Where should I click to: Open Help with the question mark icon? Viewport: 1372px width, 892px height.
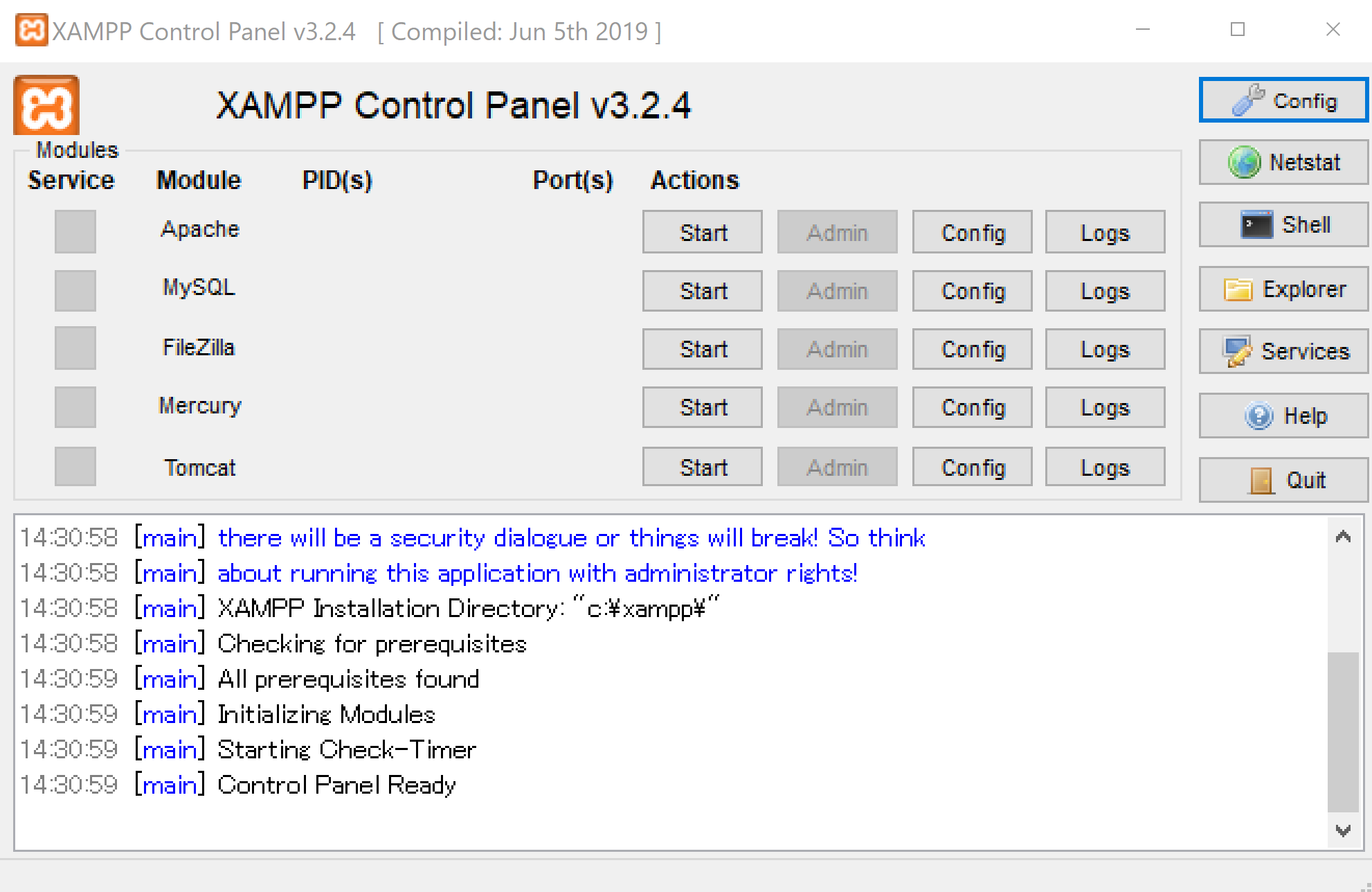[x=1283, y=416]
